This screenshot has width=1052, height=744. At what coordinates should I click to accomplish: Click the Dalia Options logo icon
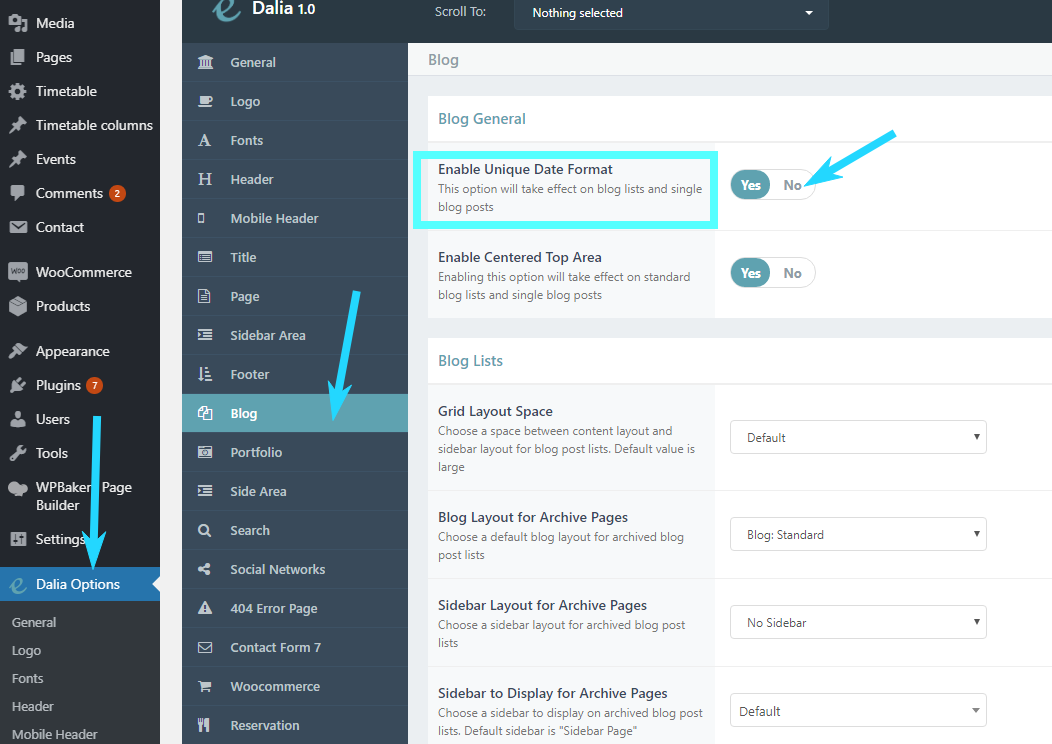(x=18, y=585)
